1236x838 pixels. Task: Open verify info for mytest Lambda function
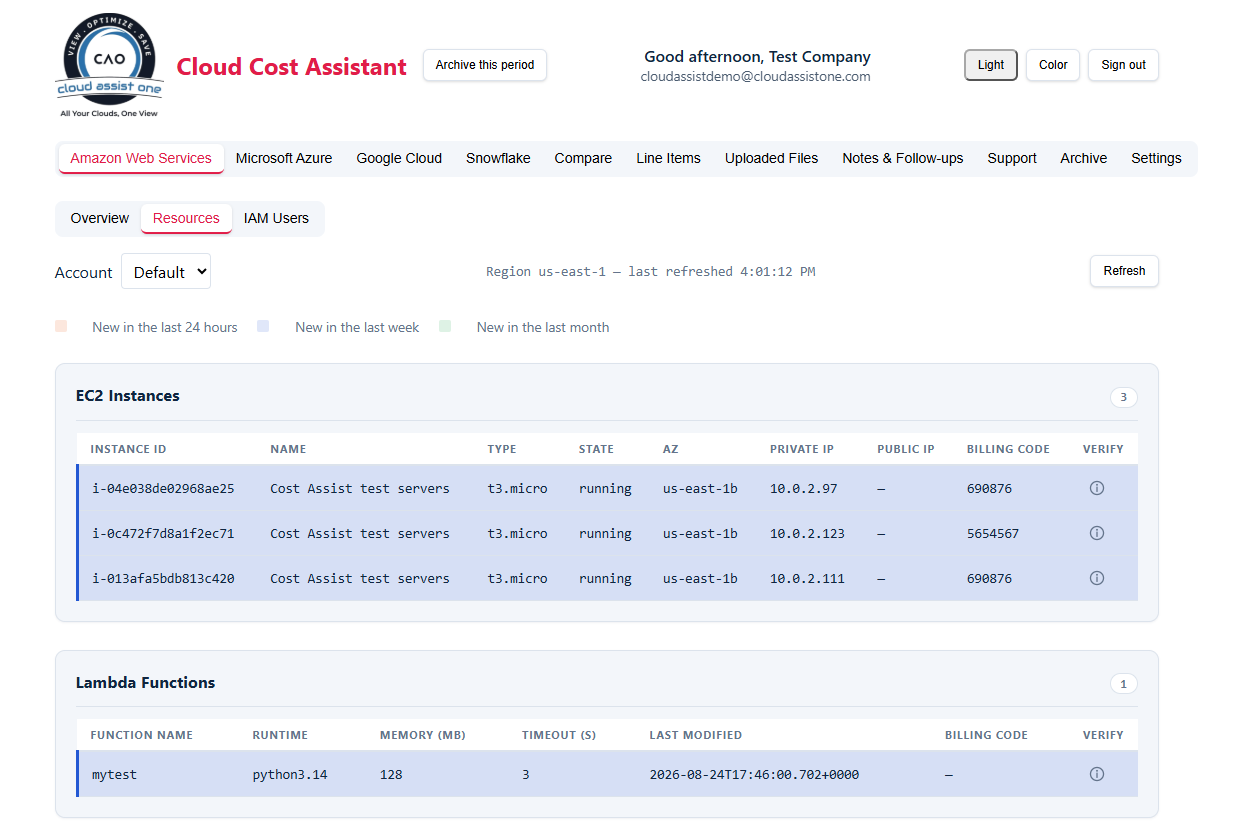pos(1096,774)
